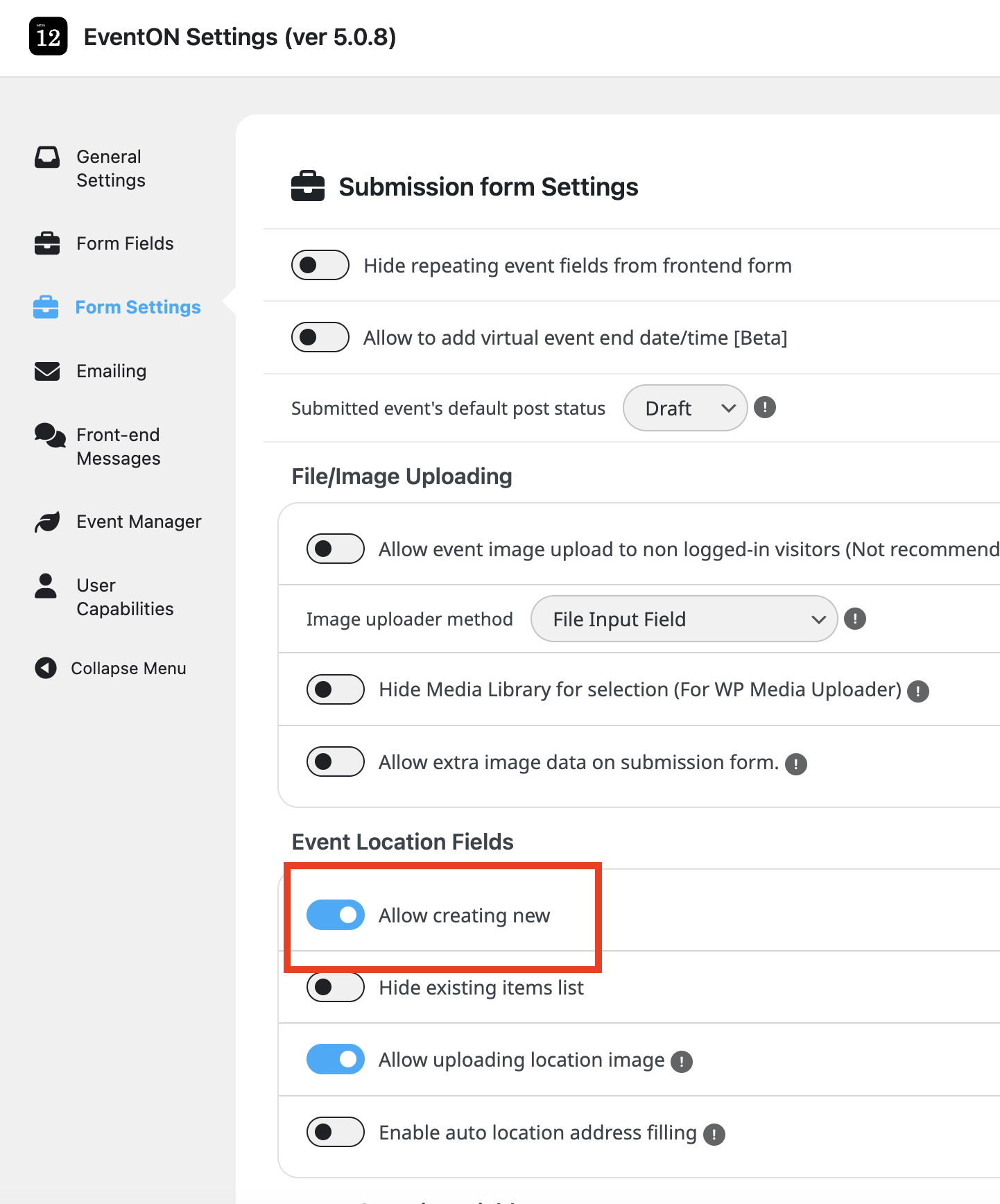
Task: Open the Draft post status dropdown
Action: [x=684, y=408]
